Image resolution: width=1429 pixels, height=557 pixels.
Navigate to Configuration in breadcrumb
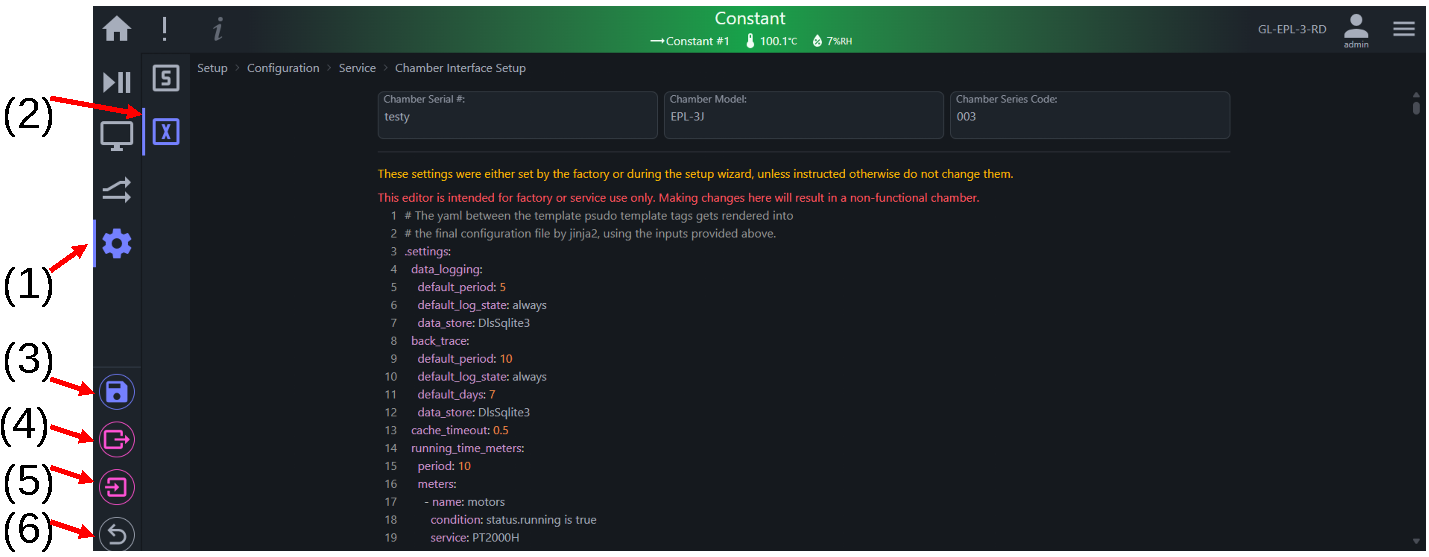283,68
